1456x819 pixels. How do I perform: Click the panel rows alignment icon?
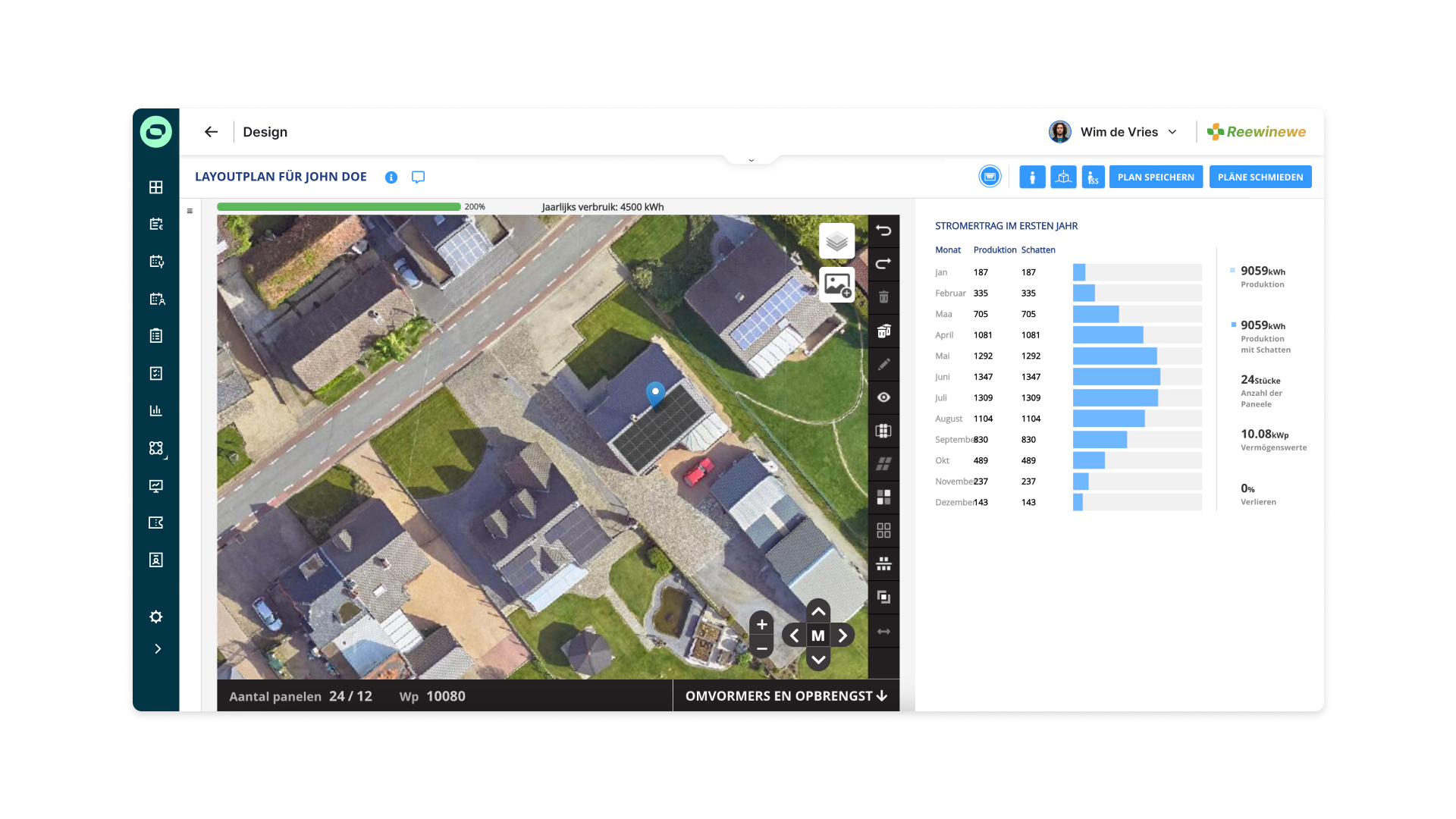point(883,563)
